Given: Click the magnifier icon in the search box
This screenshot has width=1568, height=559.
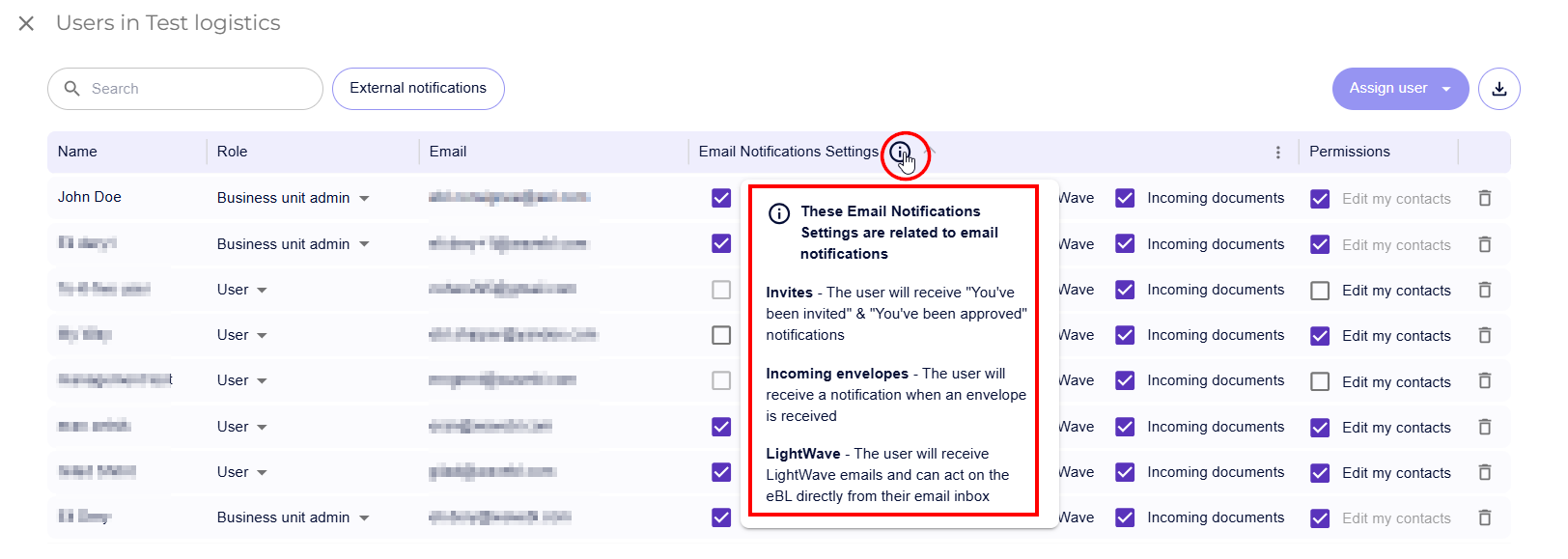Looking at the screenshot, I should (71, 89).
